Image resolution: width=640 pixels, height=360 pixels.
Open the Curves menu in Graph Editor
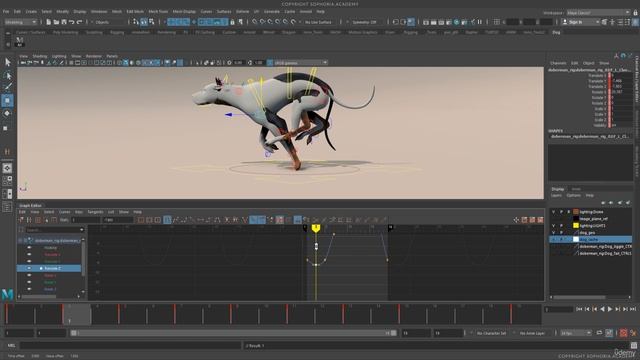[x=64, y=212]
